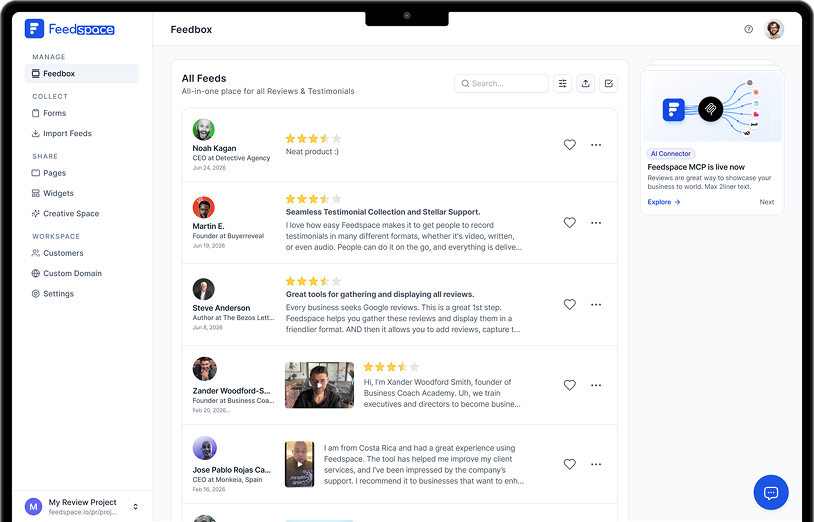Enable the bulk select checkbox icon

(x=608, y=84)
